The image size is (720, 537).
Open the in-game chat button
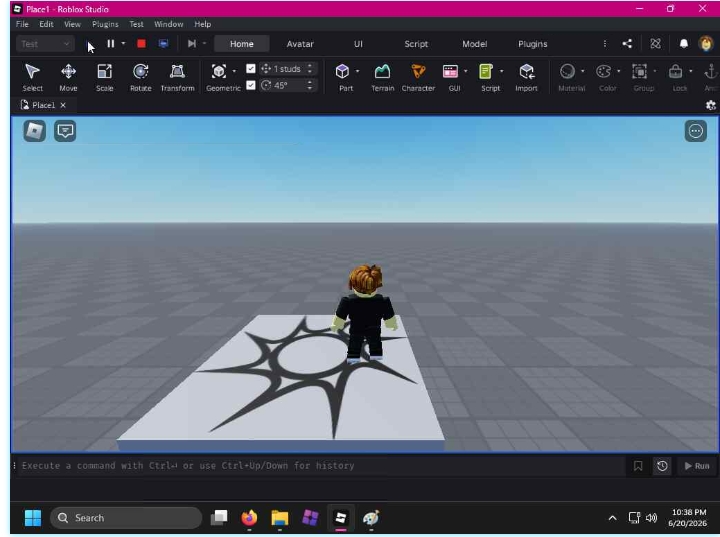click(x=65, y=131)
